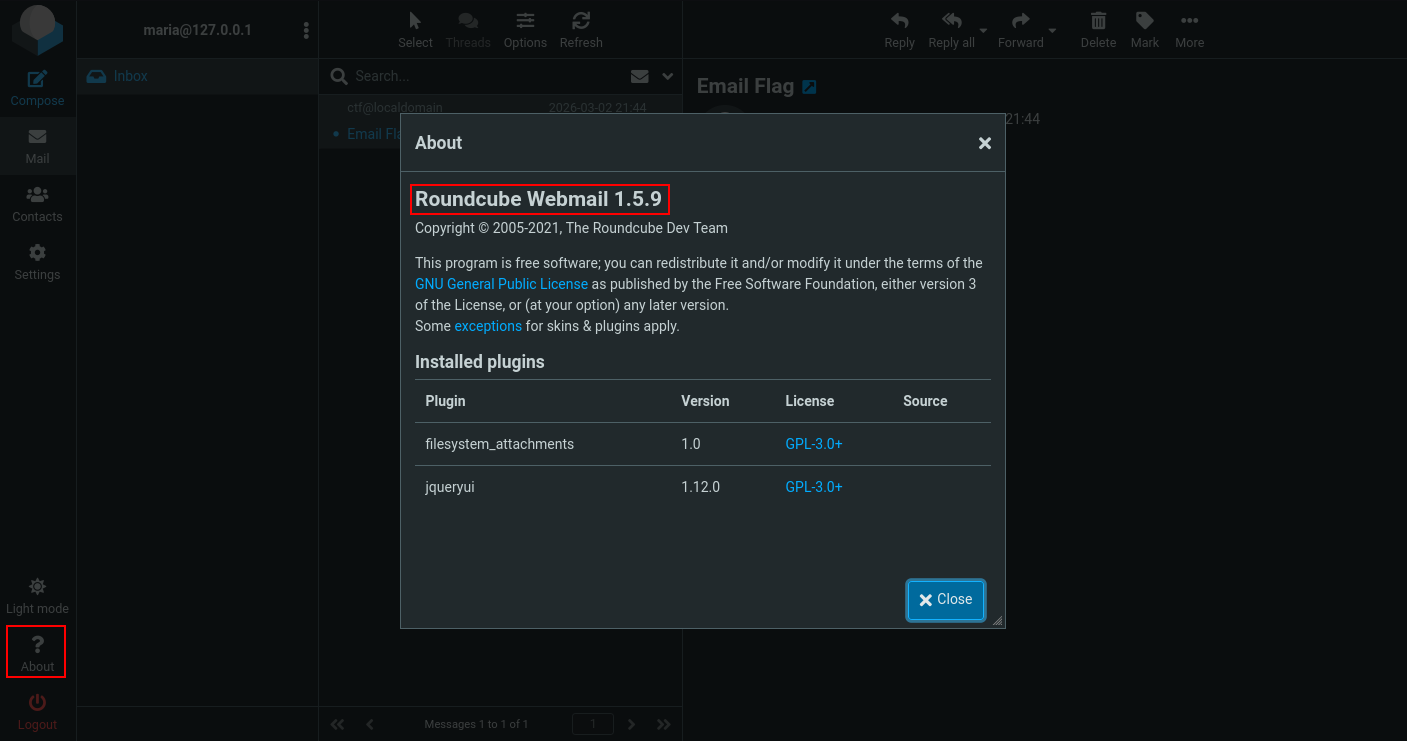This screenshot has width=1407, height=741.
Task: Close About dialog with X icon
Action: click(985, 143)
